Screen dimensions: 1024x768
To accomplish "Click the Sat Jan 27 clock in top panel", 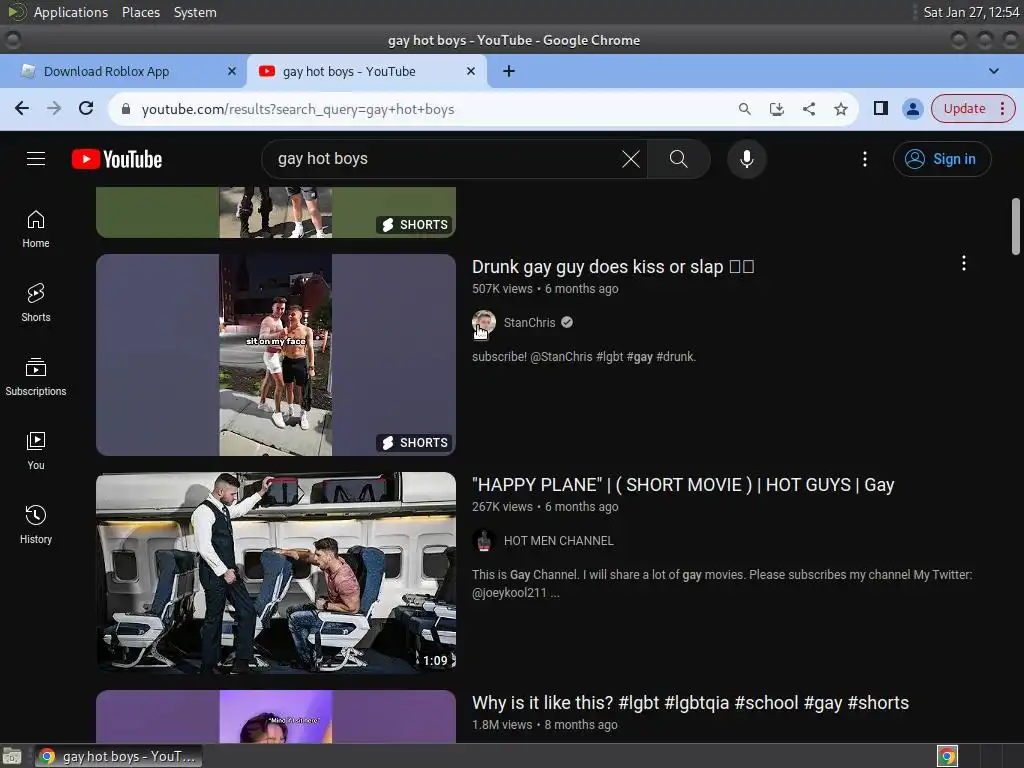I will tap(971, 12).
